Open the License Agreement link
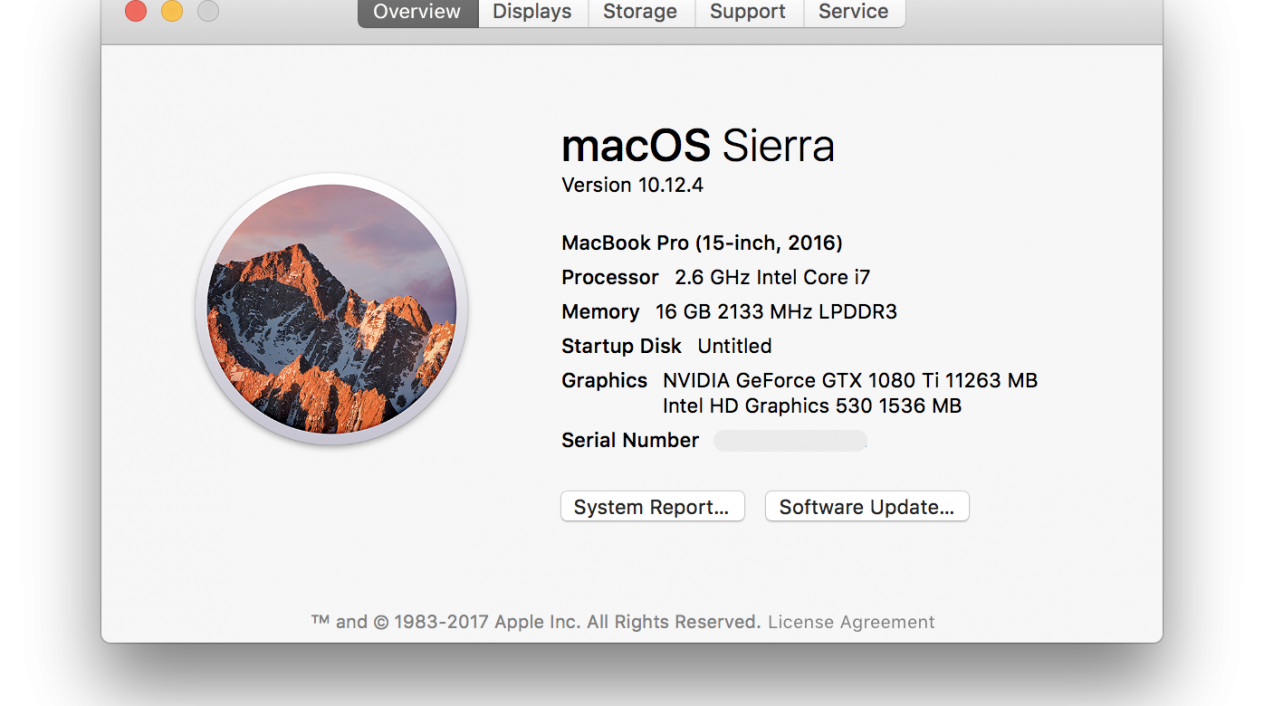 (x=851, y=622)
